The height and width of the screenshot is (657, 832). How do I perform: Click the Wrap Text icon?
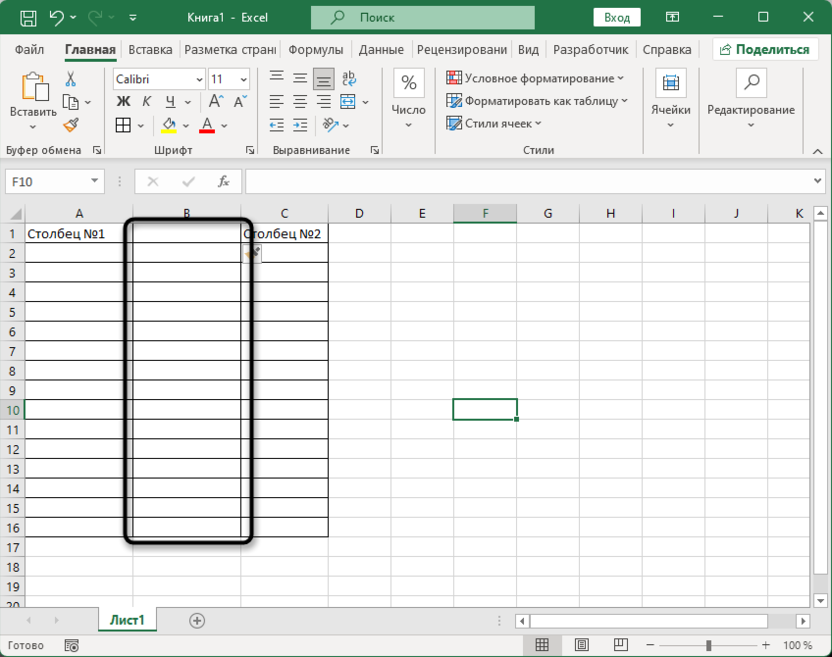[x=348, y=79]
